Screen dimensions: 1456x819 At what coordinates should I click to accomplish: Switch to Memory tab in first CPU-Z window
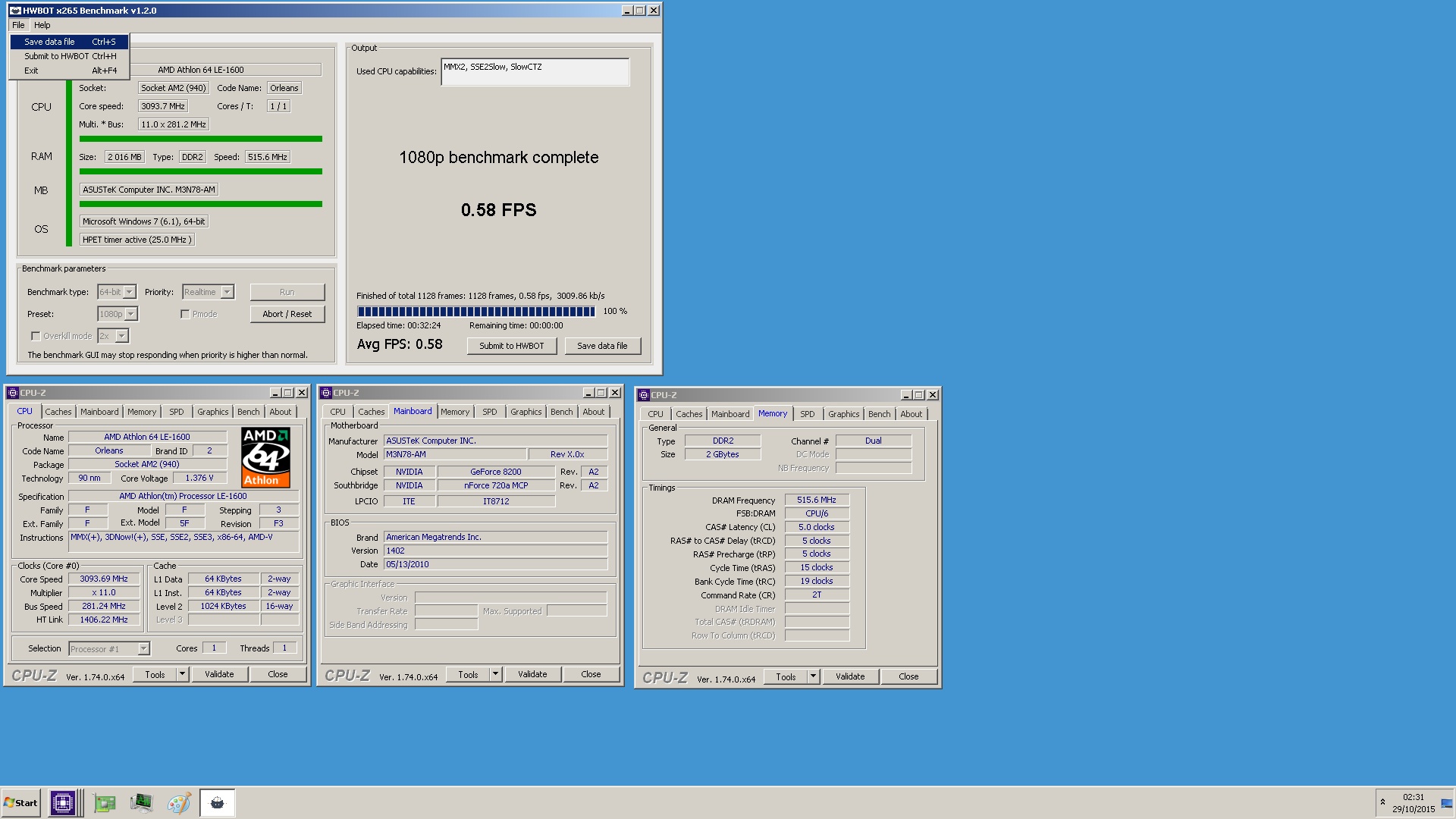(x=142, y=412)
